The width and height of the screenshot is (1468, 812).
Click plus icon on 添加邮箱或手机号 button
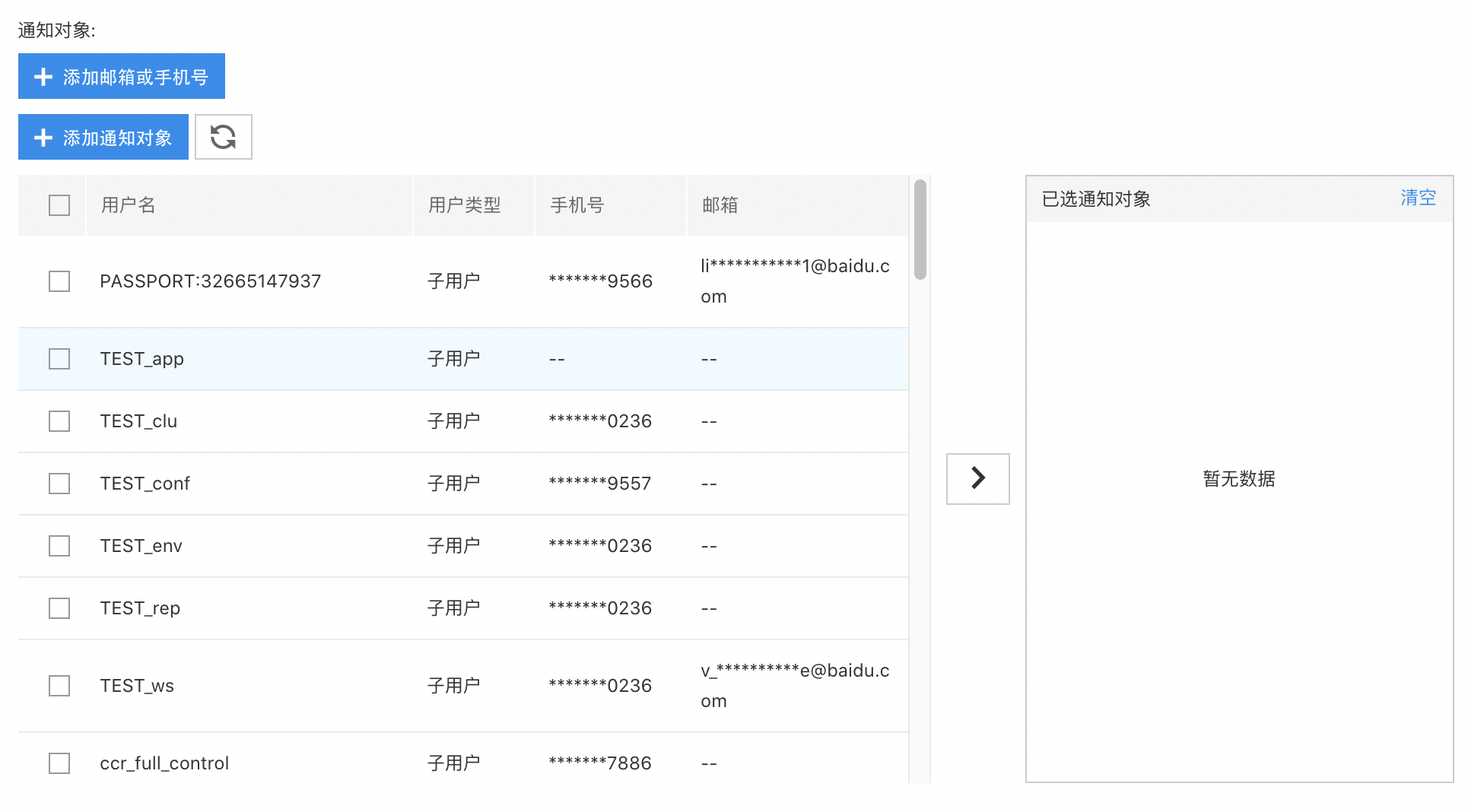tap(43, 77)
